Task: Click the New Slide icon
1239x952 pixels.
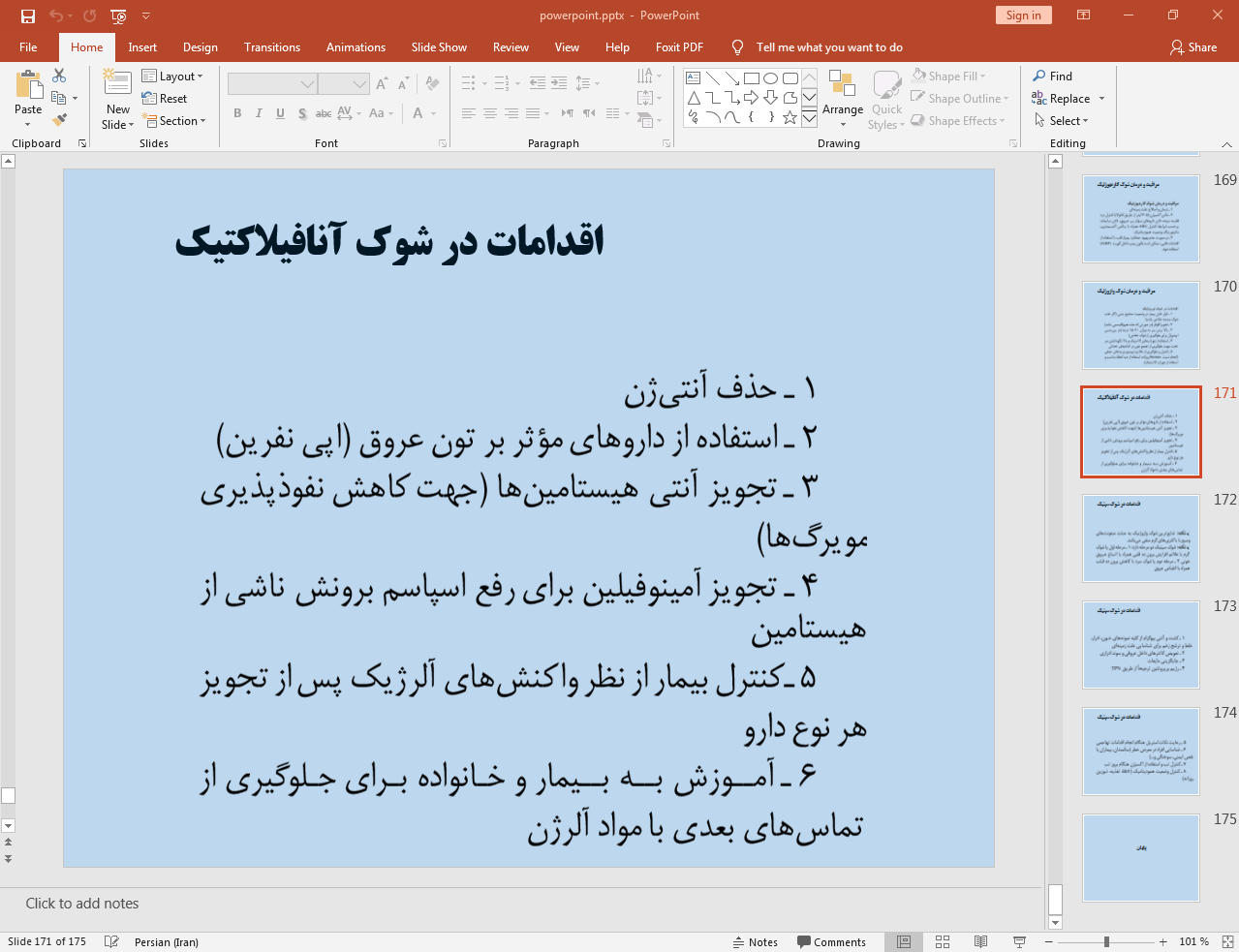Action: pos(117,84)
